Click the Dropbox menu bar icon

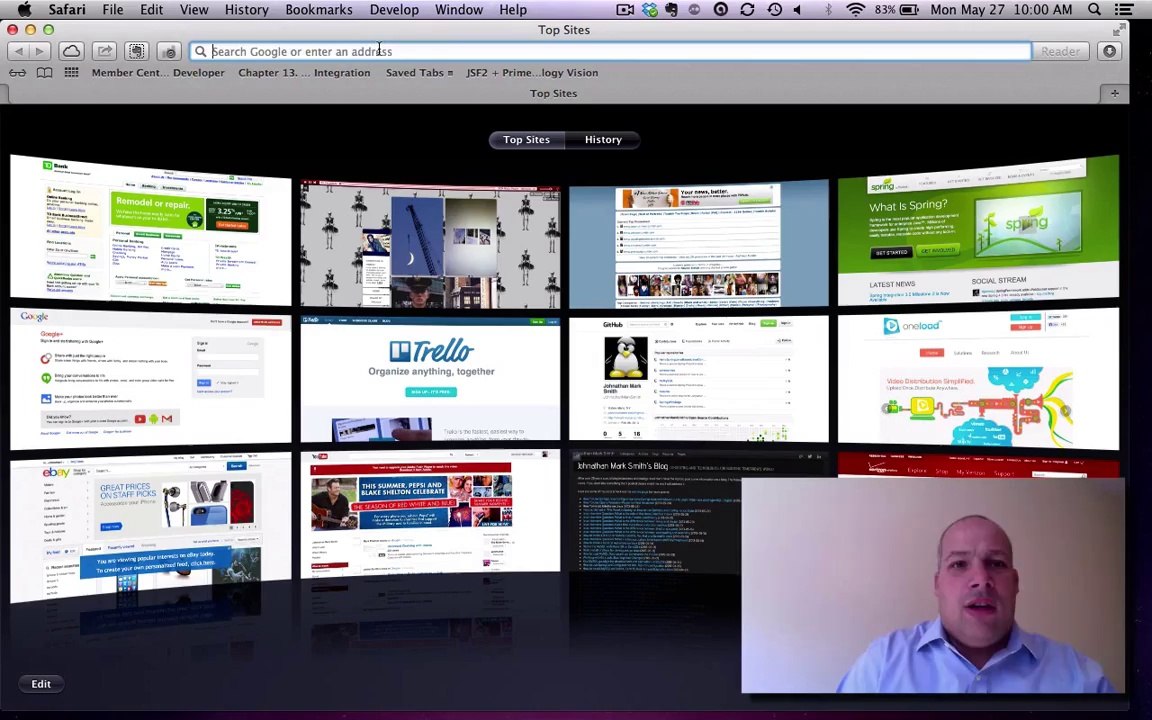(649, 10)
